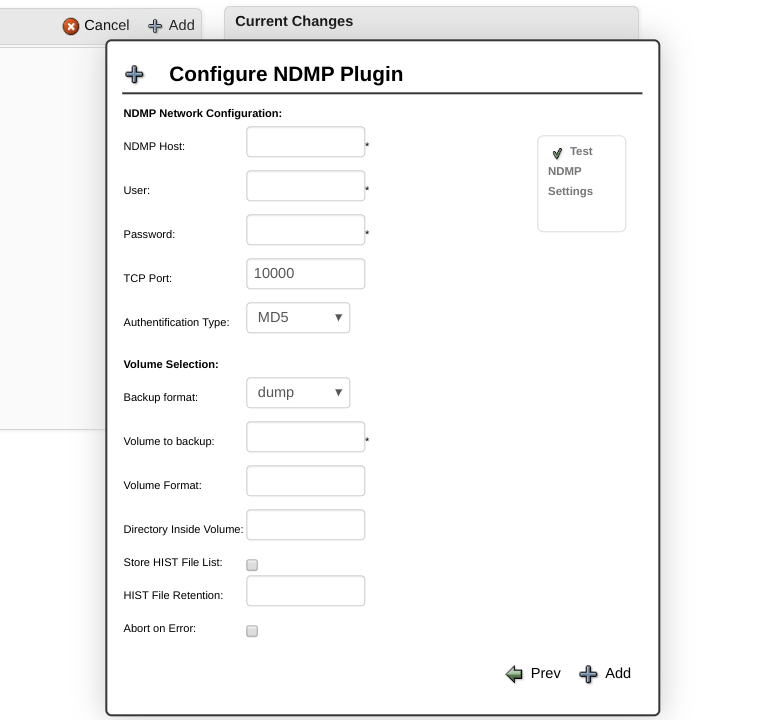Open the Authentification Type dropdown showing MD5
The width and height of the screenshot is (775, 720).
pyautogui.click(x=298, y=318)
